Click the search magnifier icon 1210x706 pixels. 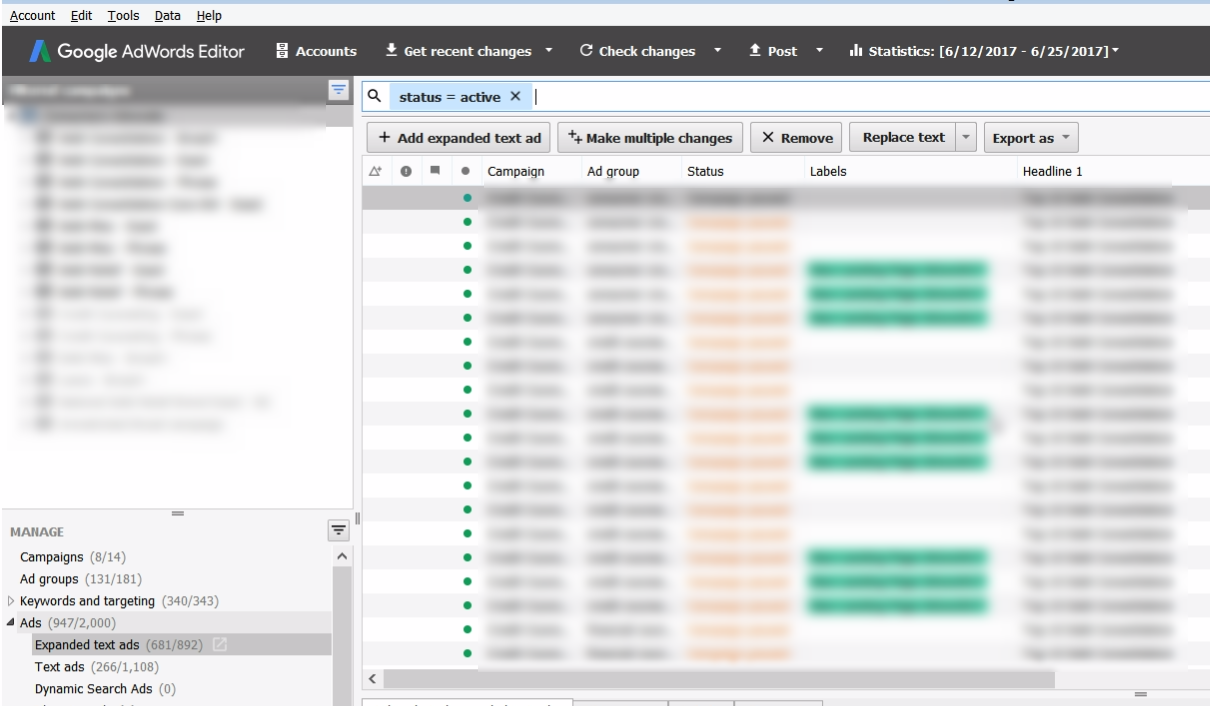pyautogui.click(x=373, y=97)
